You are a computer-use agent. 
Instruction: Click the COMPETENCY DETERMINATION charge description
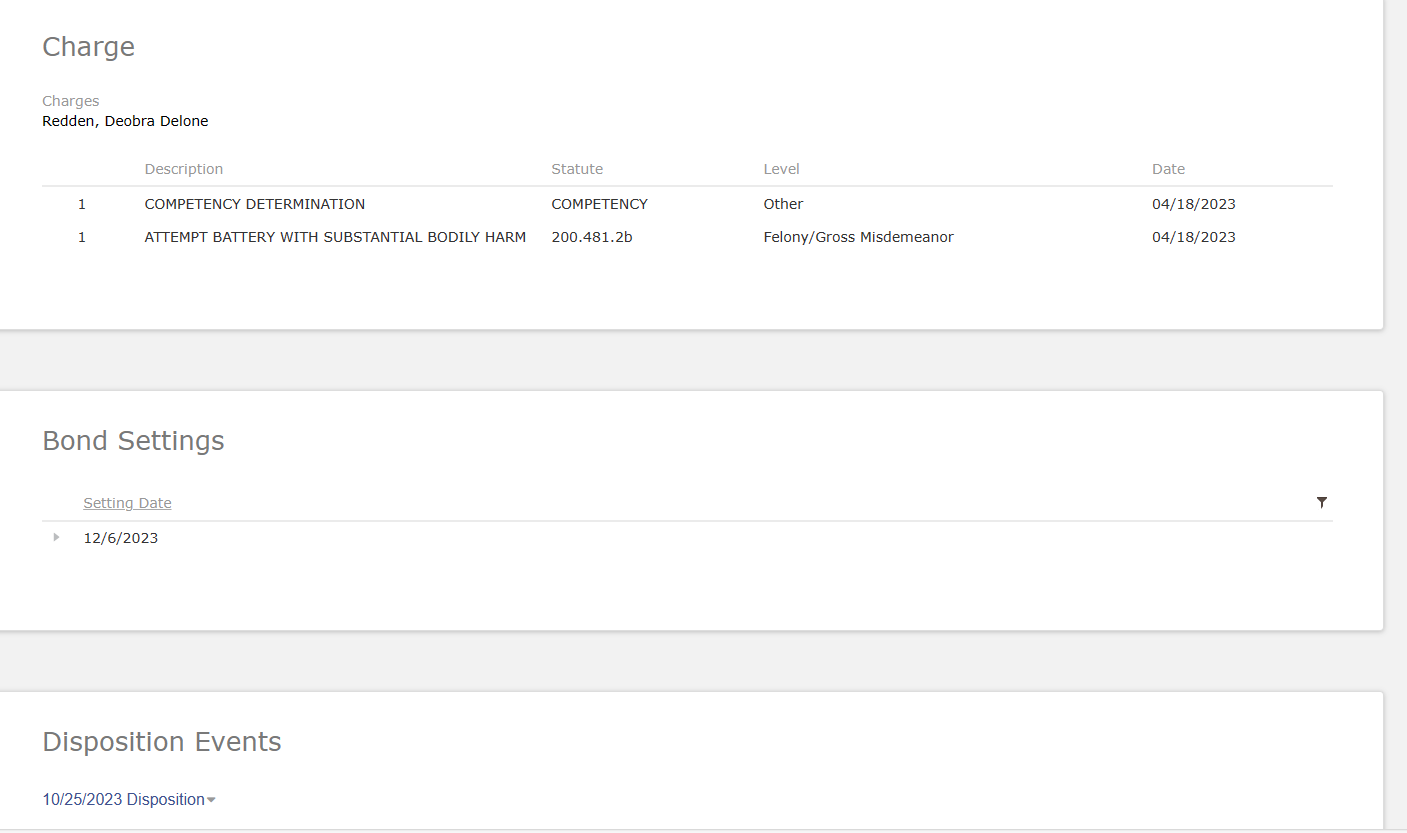click(254, 204)
